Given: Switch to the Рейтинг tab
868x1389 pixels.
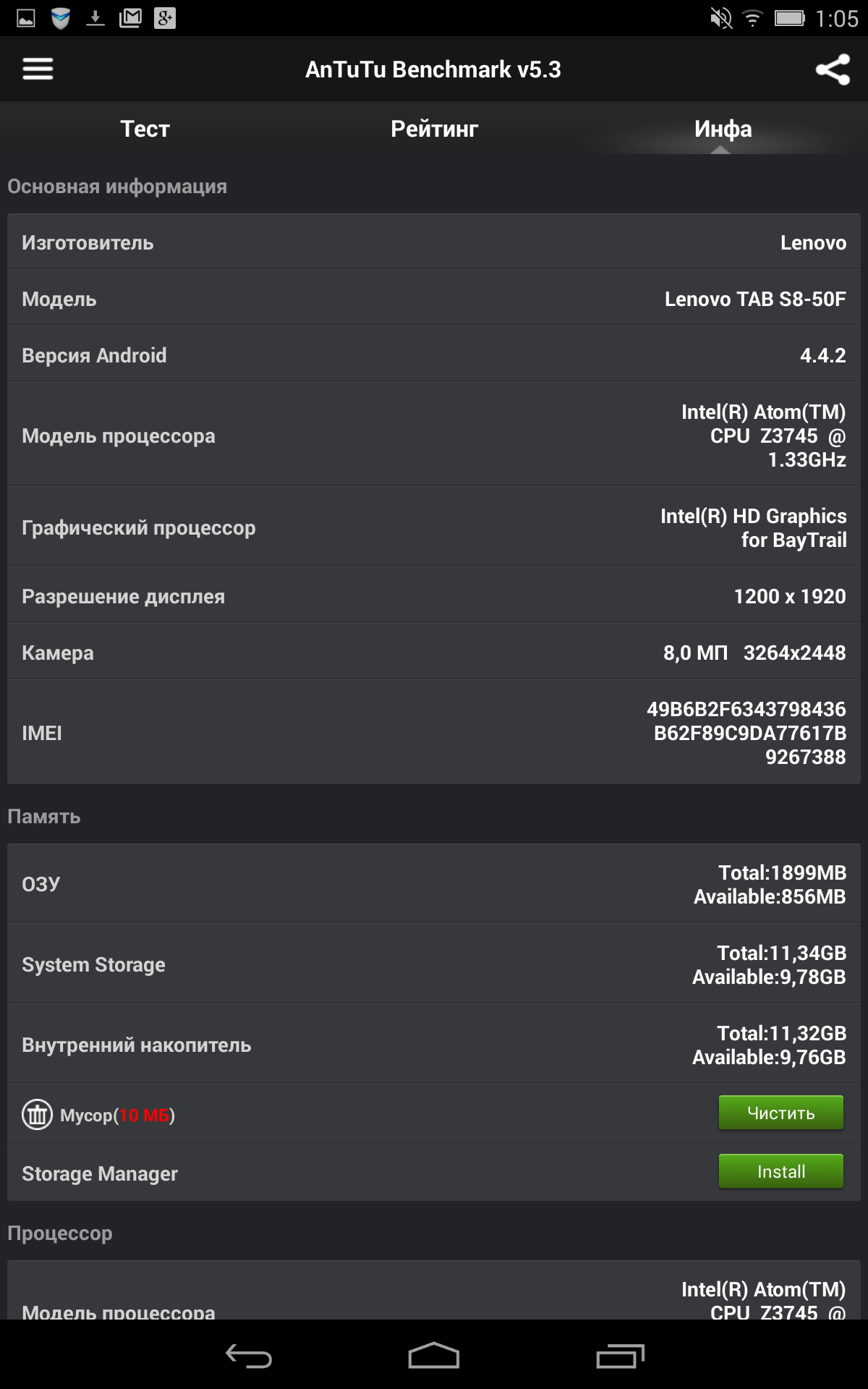Looking at the screenshot, I should coord(434,129).
